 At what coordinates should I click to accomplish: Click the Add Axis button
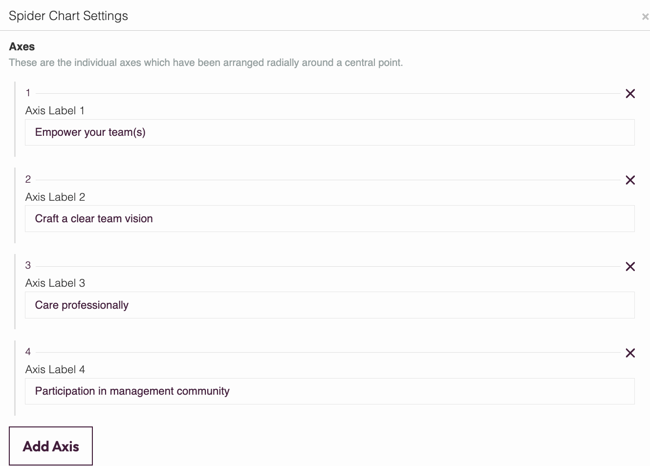(x=51, y=446)
